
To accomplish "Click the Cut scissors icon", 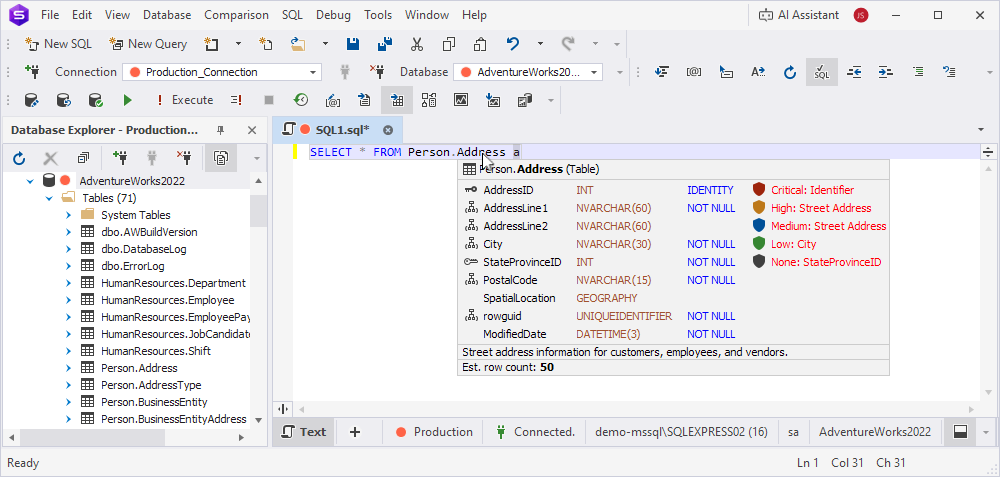I will (417, 44).
